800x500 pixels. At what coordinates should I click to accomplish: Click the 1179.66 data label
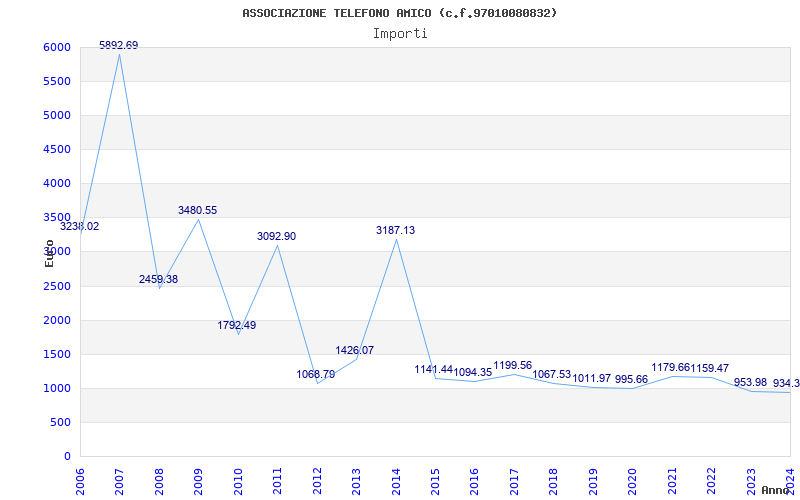coord(671,367)
